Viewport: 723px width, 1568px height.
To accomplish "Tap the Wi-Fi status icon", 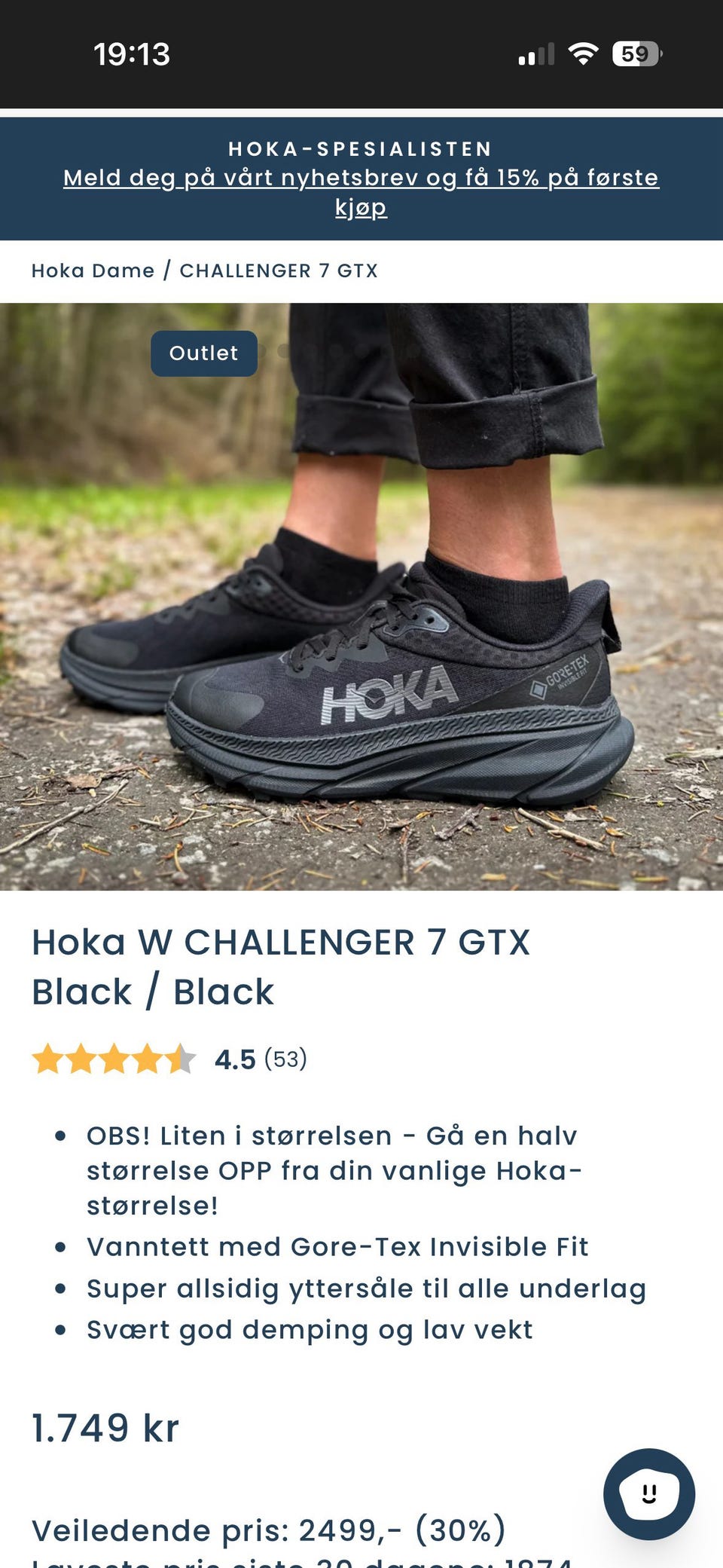I will [583, 54].
